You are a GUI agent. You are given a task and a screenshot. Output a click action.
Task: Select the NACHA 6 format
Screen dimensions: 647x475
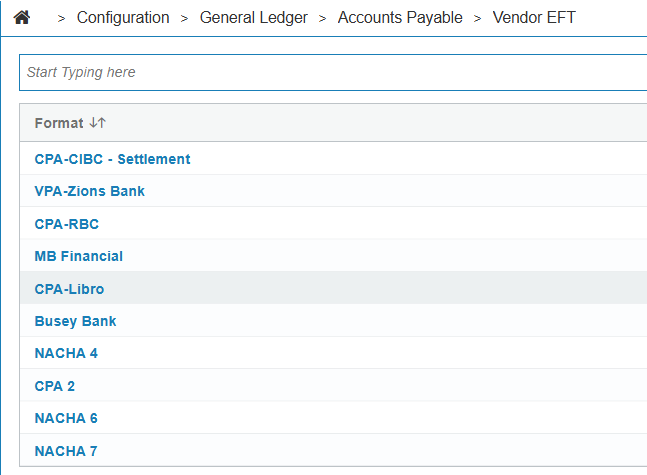pyautogui.click(x=66, y=418)
